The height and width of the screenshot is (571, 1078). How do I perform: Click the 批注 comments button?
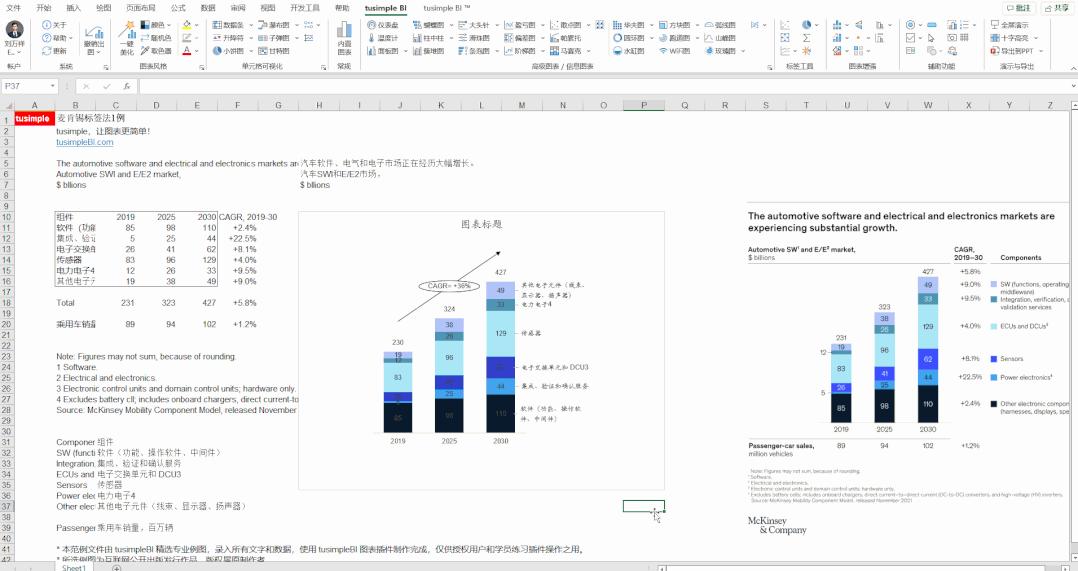(1019, 8)
